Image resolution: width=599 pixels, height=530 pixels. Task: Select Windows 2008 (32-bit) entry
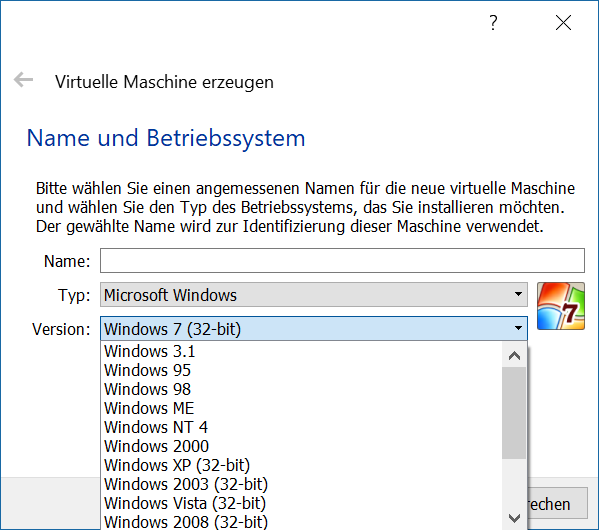pos(302,521)
